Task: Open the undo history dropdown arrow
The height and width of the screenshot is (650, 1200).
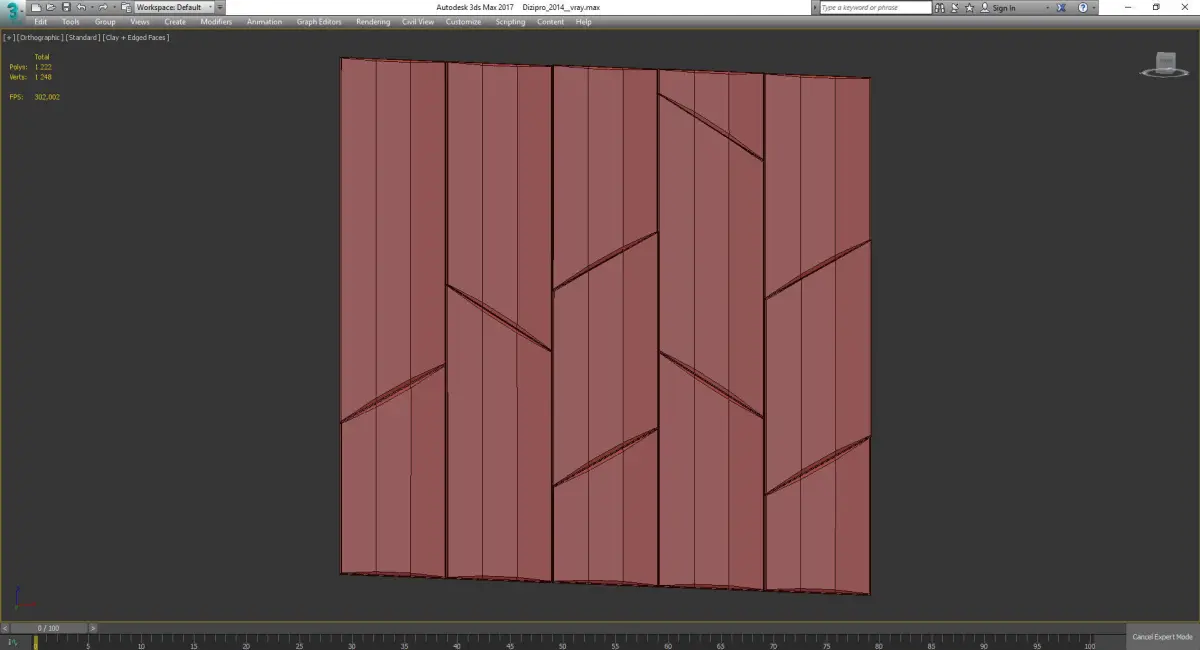Action: pos(92,7)
